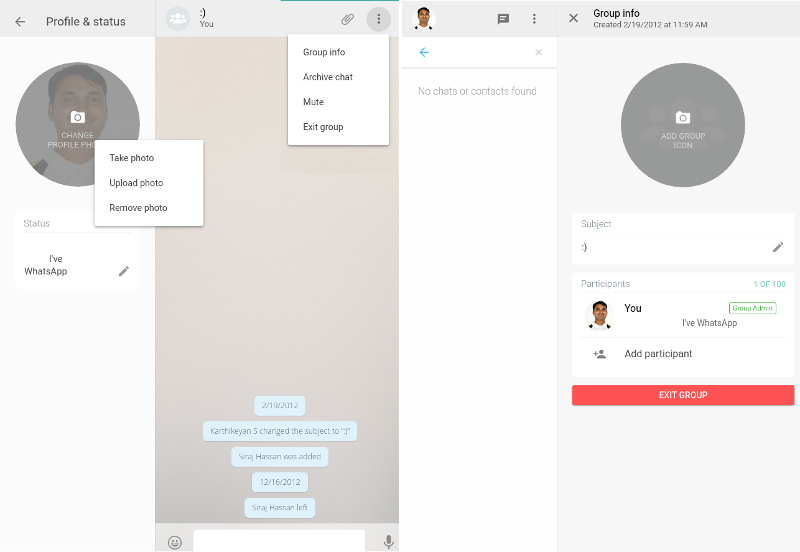This screenshot has height=552, width=800.
Task: Edit the group subject with pencil icon
Action: coord(778,247)
